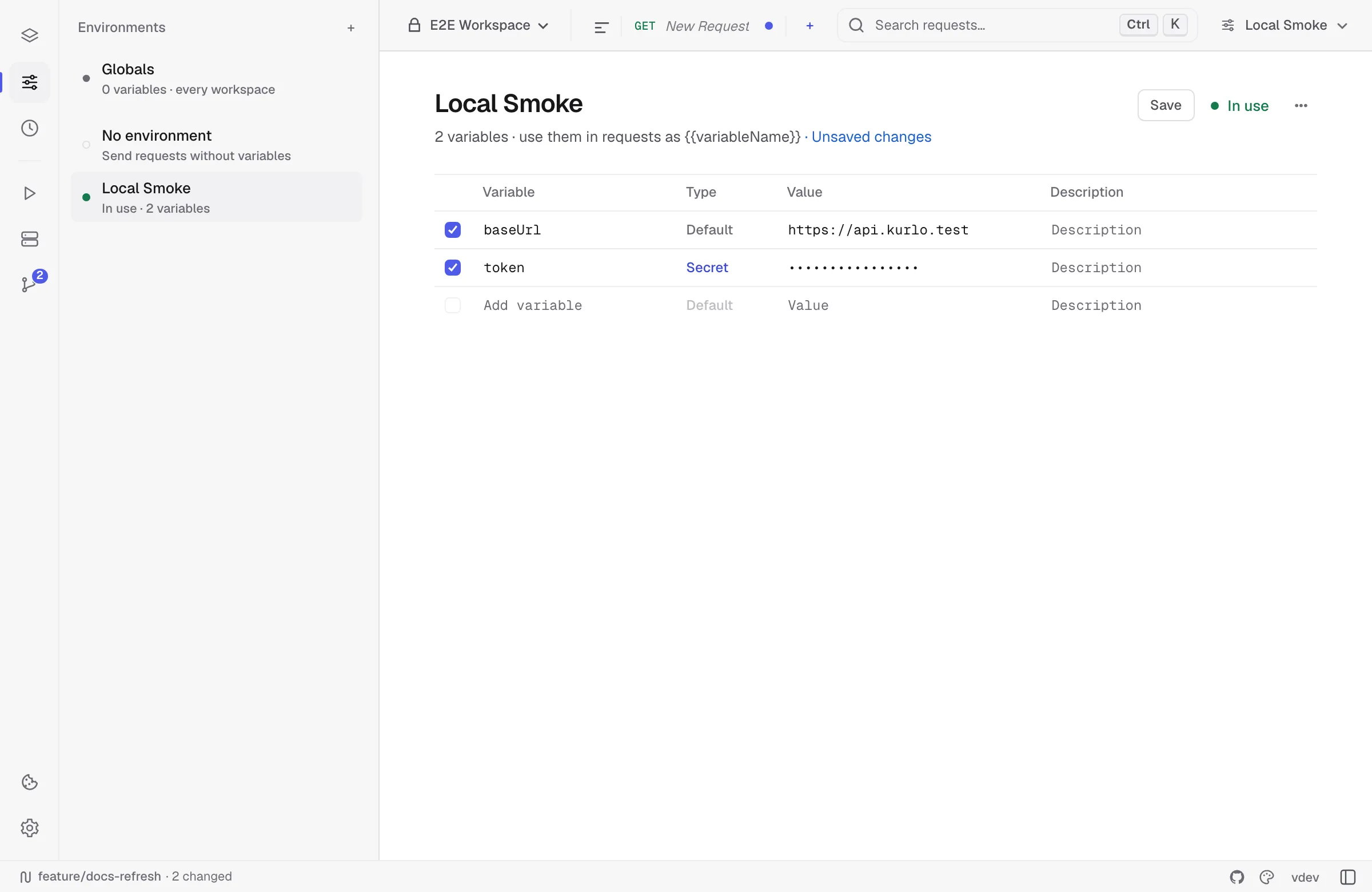Open the Git branch icon with badge 2
The image size is (1372, 892).
pyautogui.click(x=29, y=284)
